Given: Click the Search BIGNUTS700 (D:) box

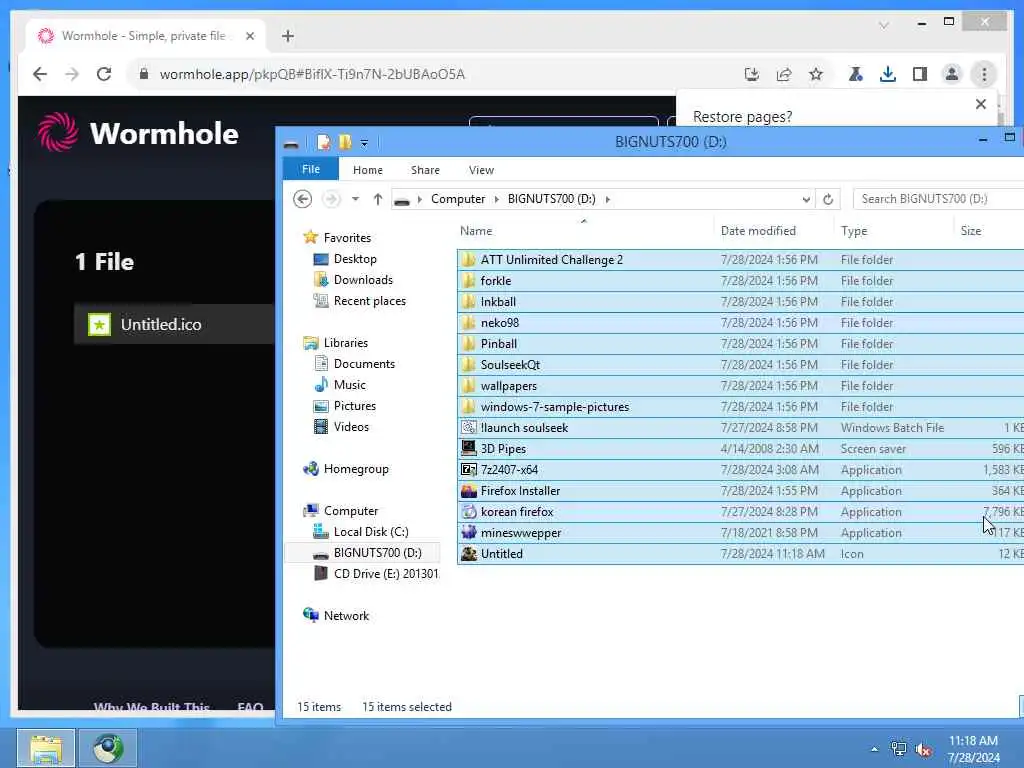Looking at the screenshot, I should pyautogui.click(x=938, y=199).
